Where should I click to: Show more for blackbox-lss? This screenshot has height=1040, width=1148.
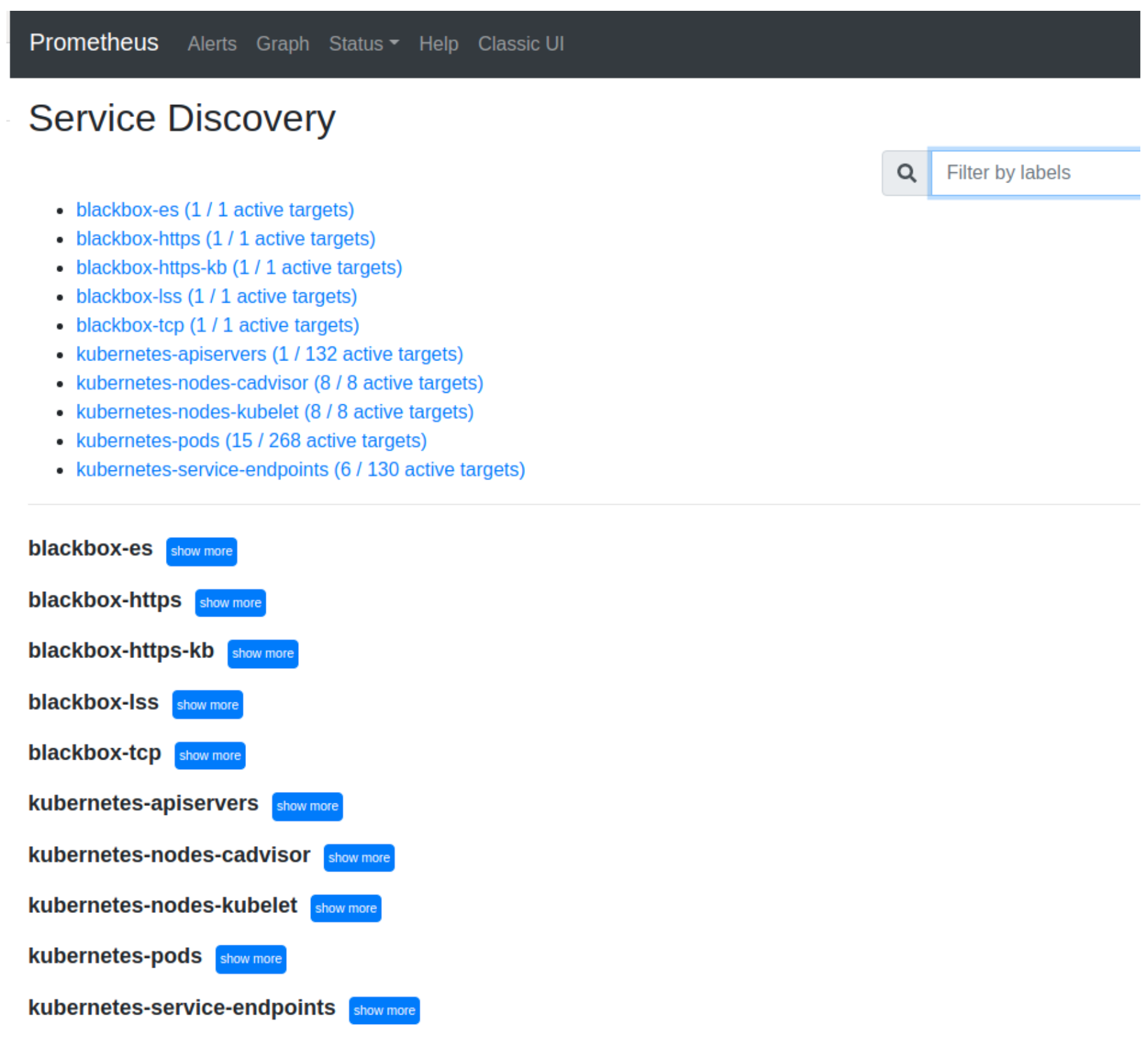pos(207,704)
